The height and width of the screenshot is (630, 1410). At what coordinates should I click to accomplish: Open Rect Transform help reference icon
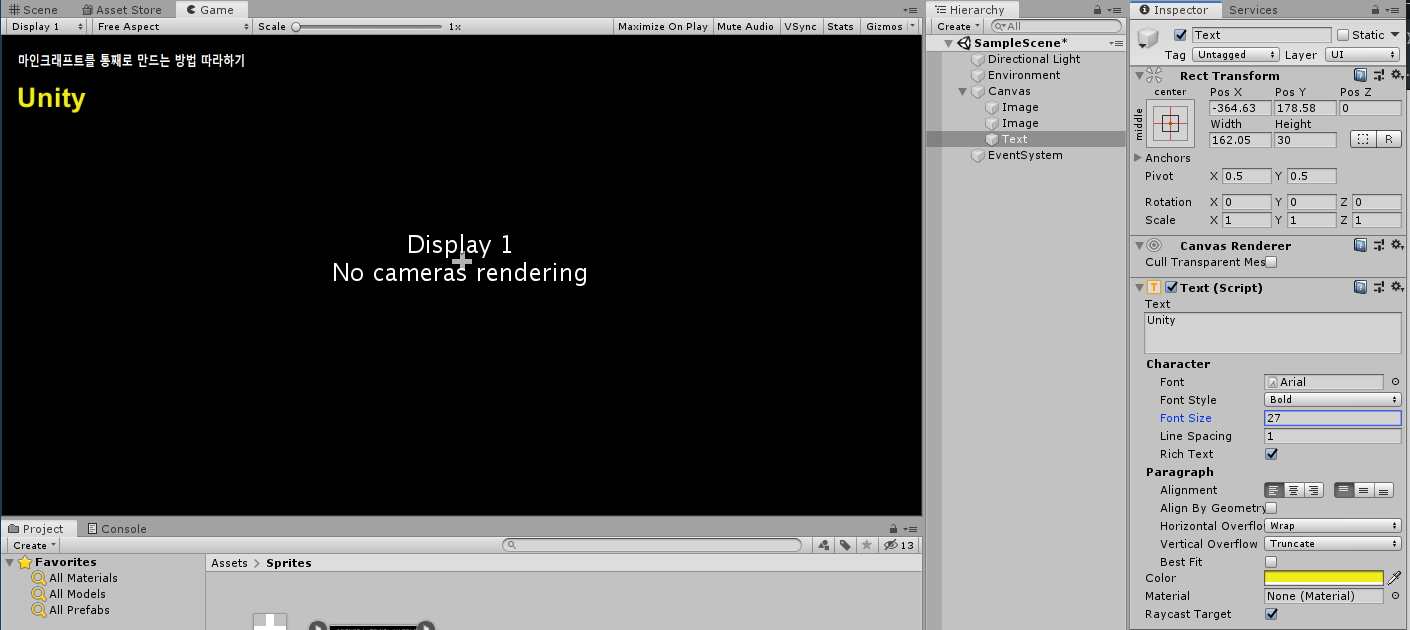pyautogui.click(x=1360, y=75)
